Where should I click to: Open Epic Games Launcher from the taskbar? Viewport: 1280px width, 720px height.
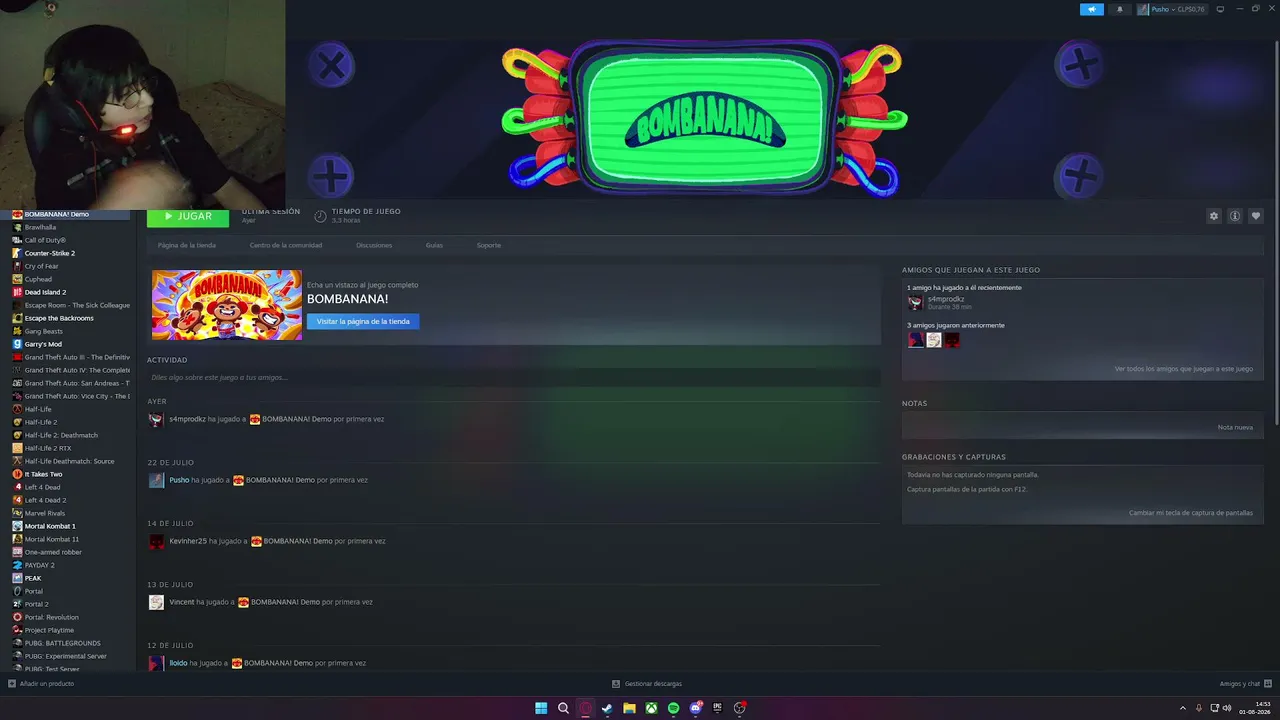(x=717, y=708)
